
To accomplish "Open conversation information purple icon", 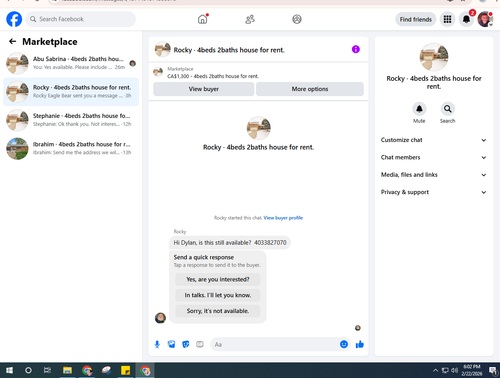I will click(x=356, y=49).
